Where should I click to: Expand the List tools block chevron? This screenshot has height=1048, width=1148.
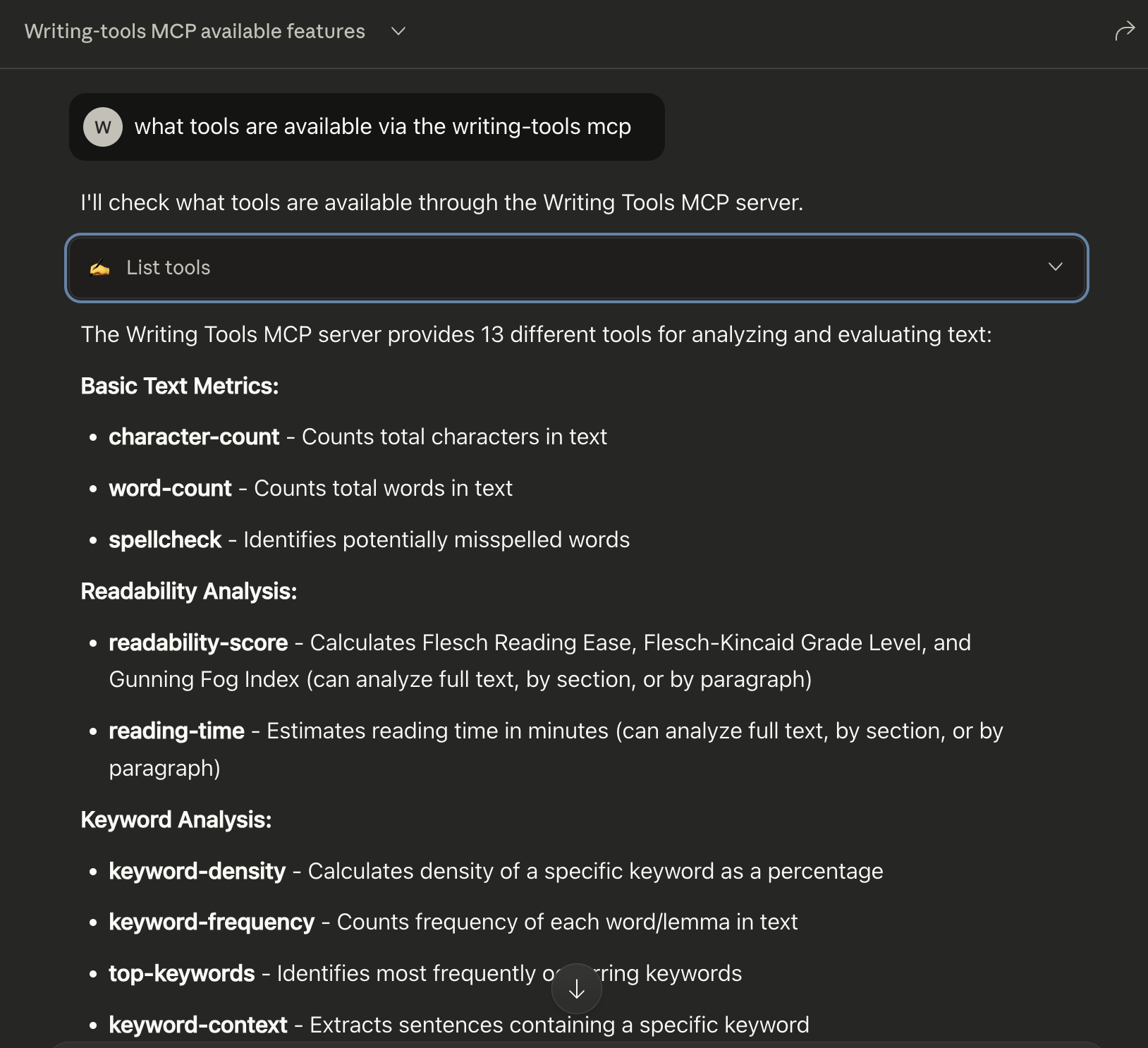(x=1055, y=267)
